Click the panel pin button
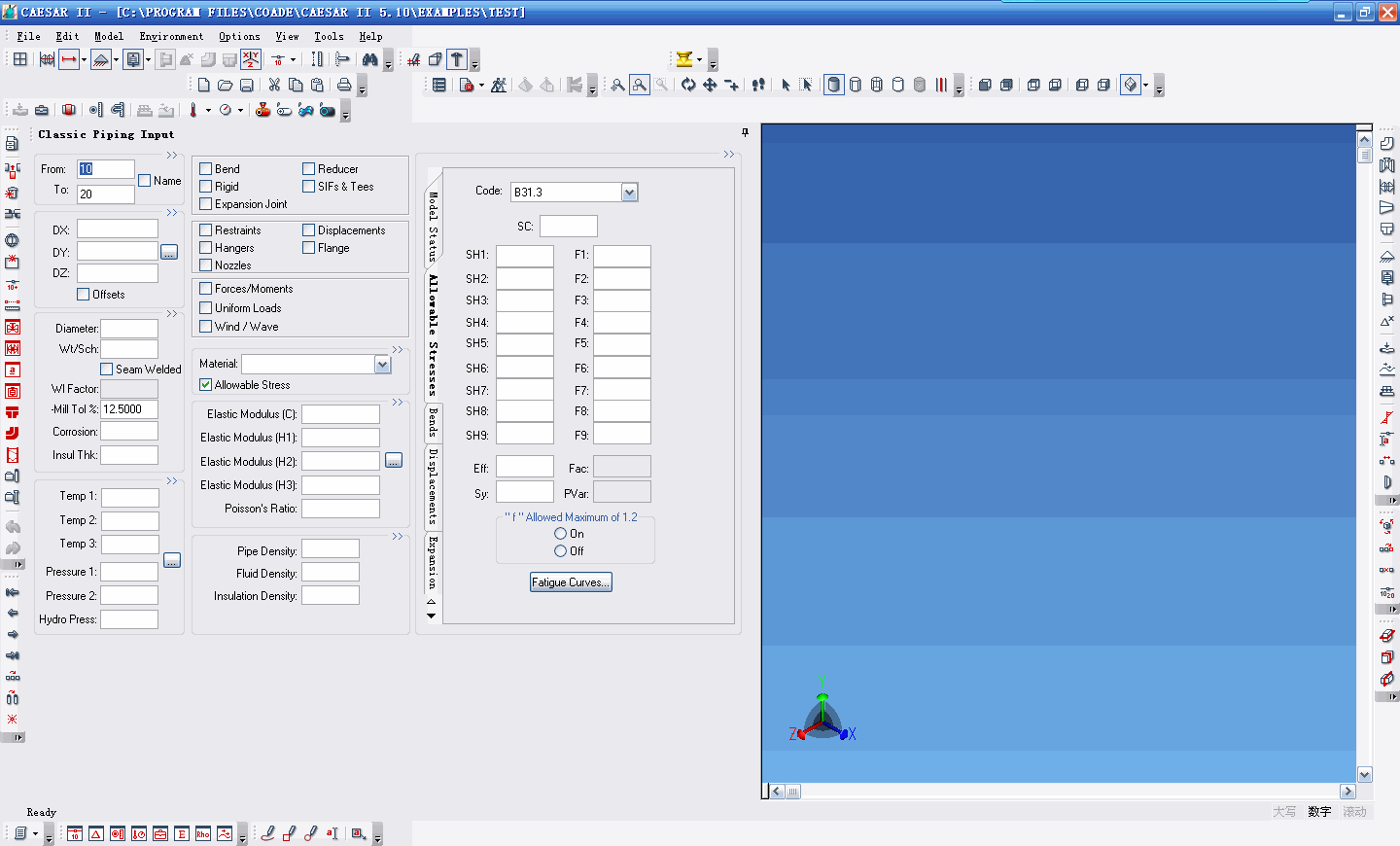Screen dimensions: 1400x846 tap(746, 132)
